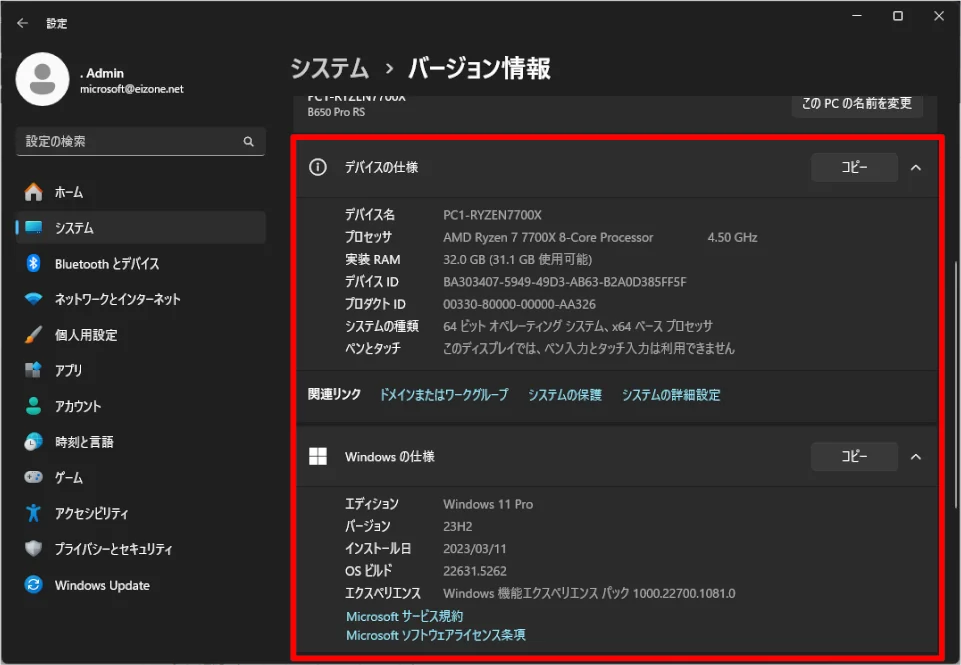Click the microsoft@eizone.net account email
The width and height of the screenshot is (961, 665).
(132, 89)
